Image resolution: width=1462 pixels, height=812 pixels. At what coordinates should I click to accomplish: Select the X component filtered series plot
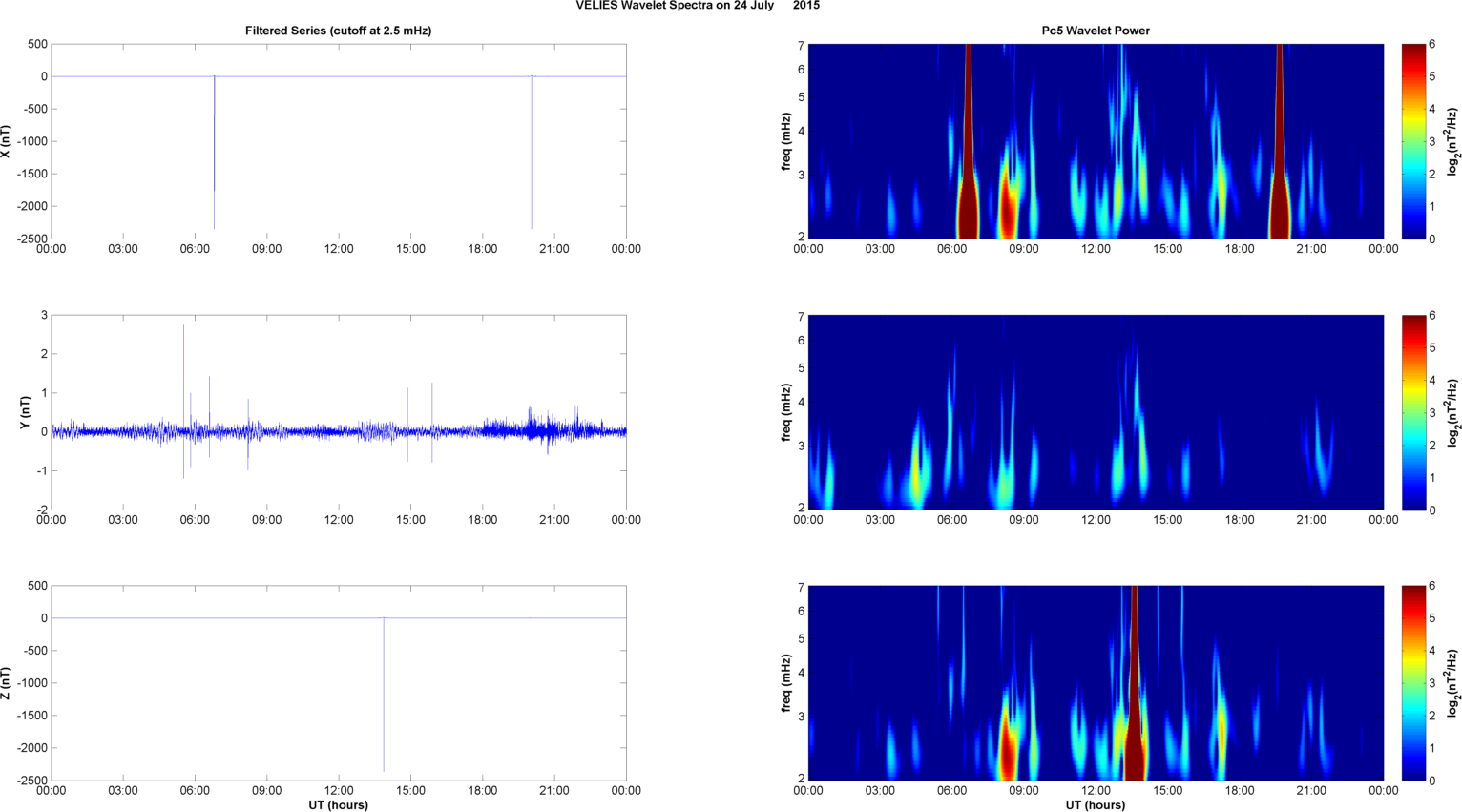(339, 141)
